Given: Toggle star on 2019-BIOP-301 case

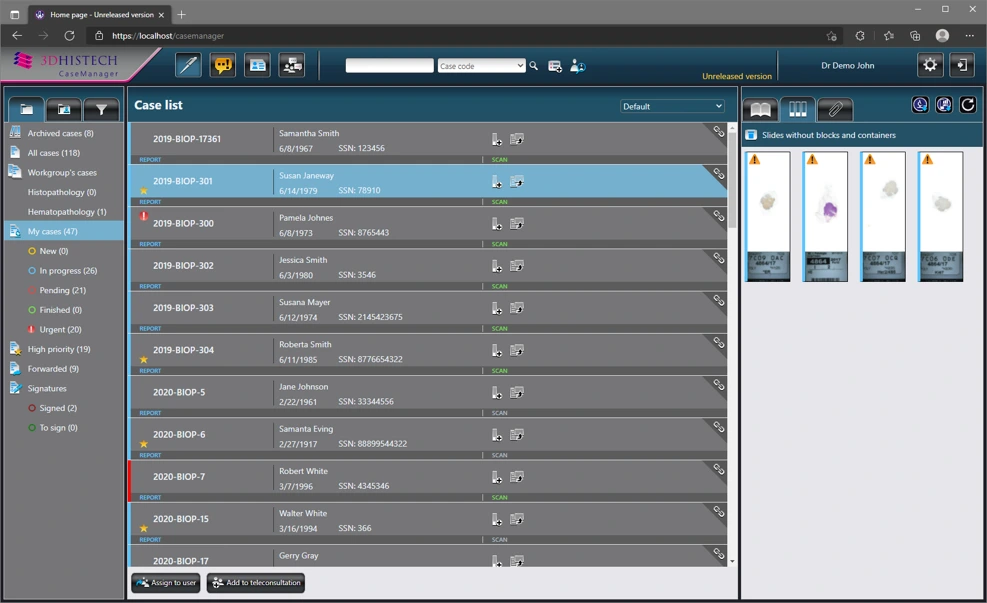Looking at the screenshot, I should tap(144, 190).
